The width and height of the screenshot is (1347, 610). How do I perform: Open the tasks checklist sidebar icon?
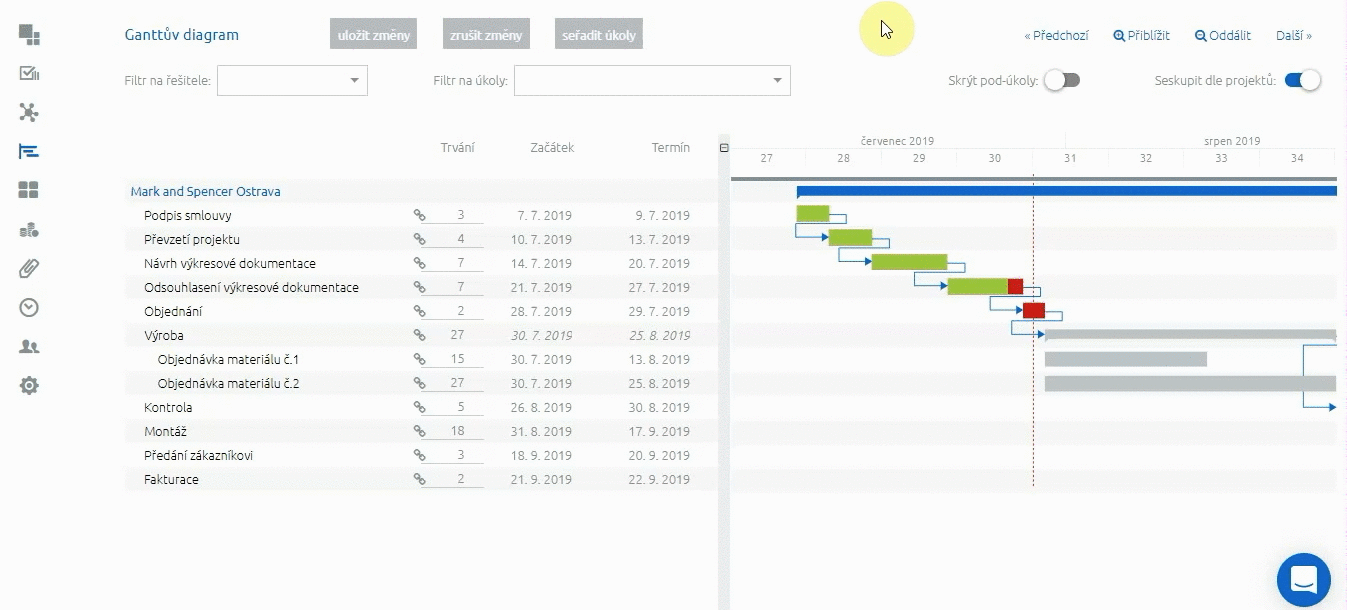tap(29, 73)
